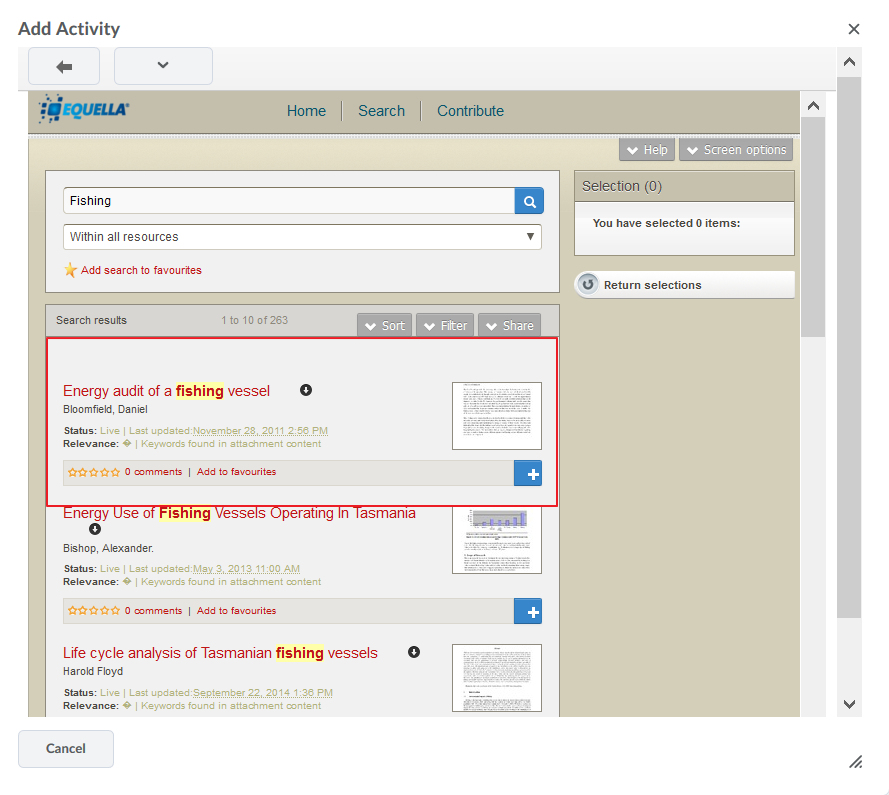Click relevance icon on Bishop, Alexander result
889x795 pixels.
click(127, 581)
